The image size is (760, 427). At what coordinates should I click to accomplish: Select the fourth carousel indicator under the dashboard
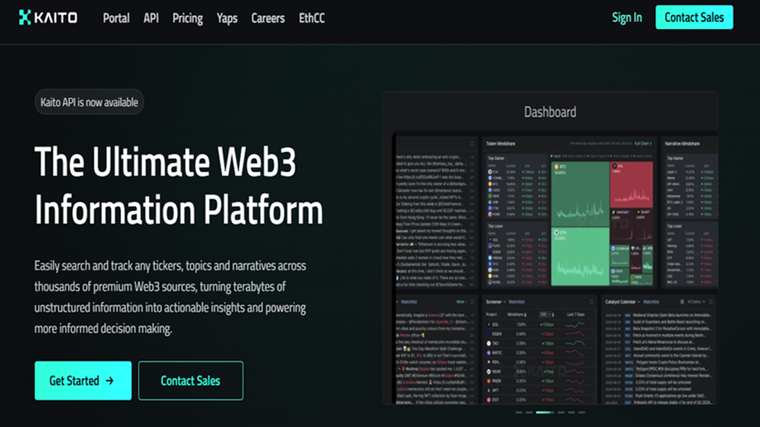point(561,412)
